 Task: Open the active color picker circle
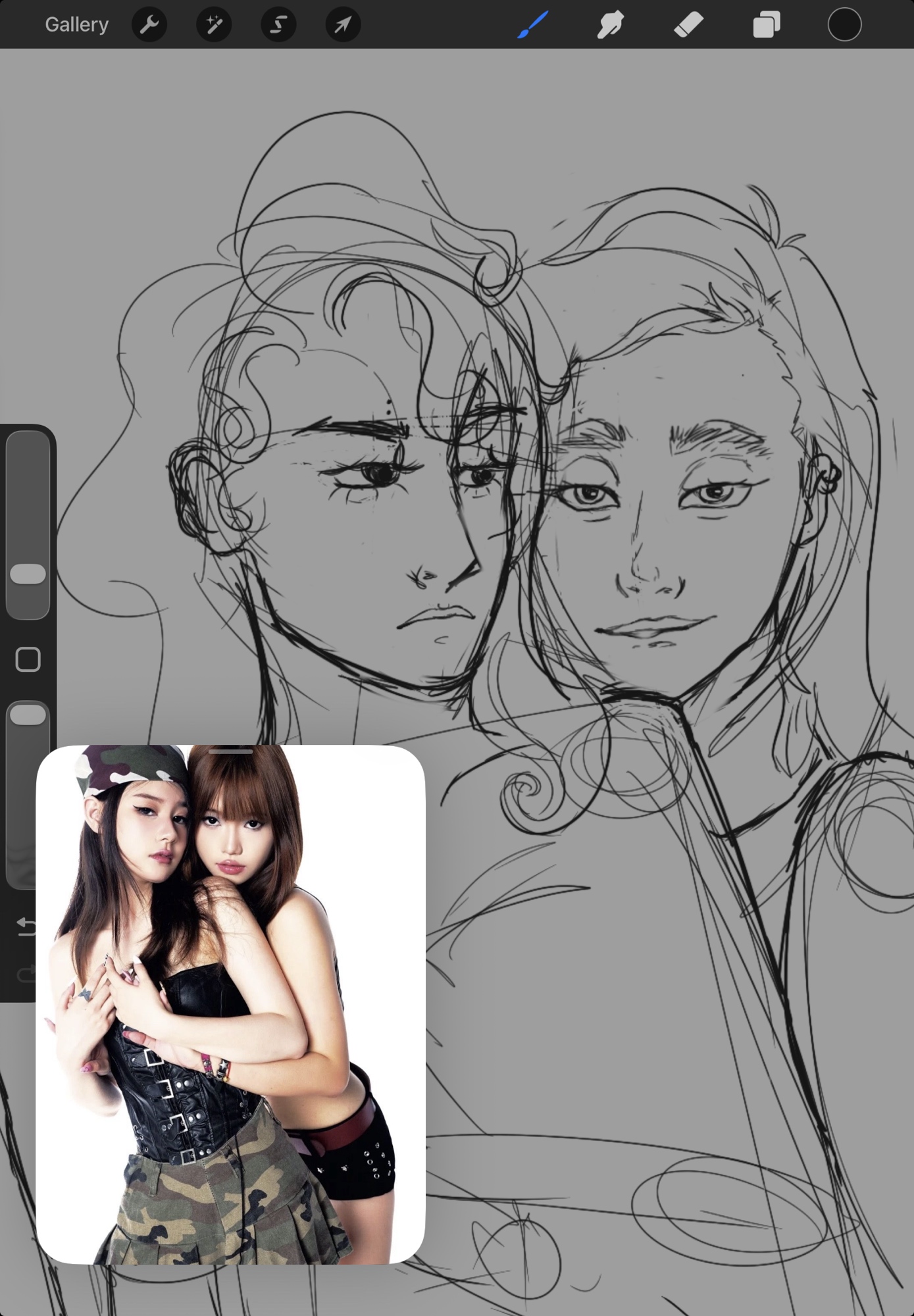tap(844, 25)
